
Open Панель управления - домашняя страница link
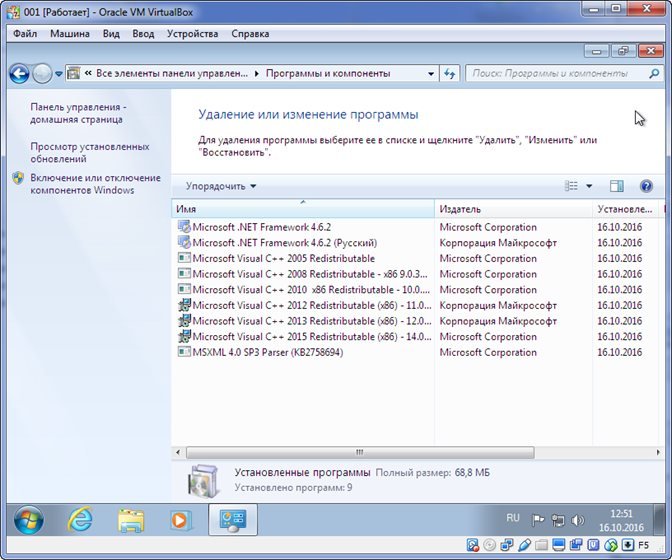(78, 113)
